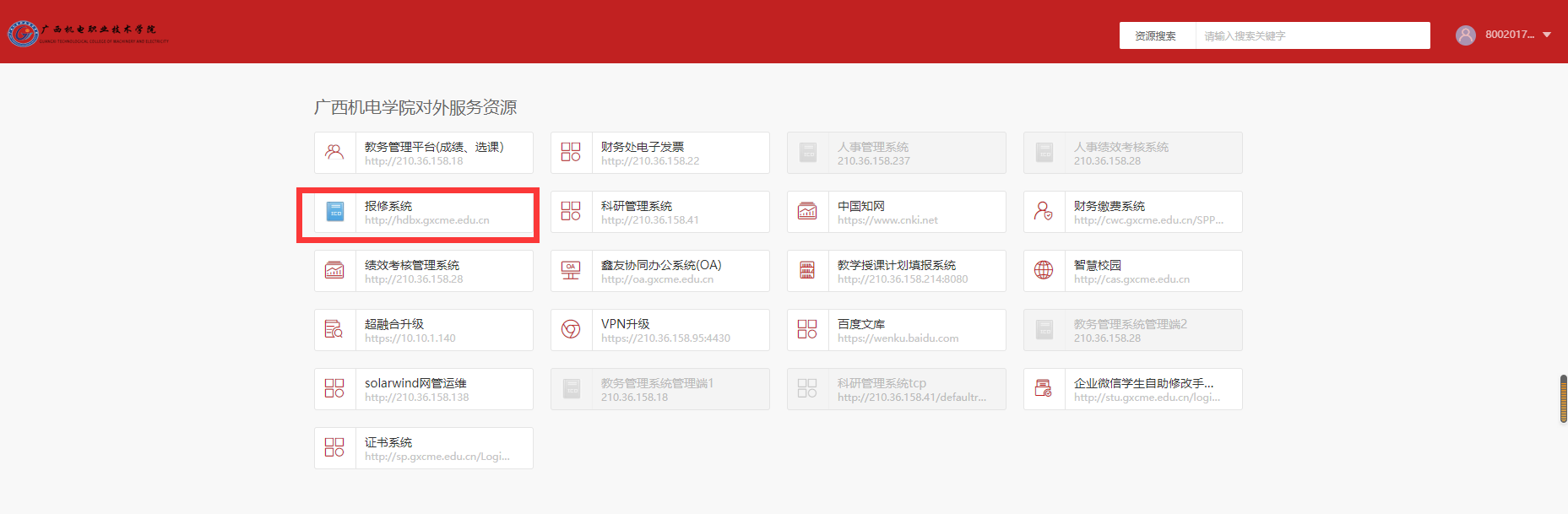Click the 超融合升级 document search icon
The width and height of the screenshot is (1568, 514).
334,330
